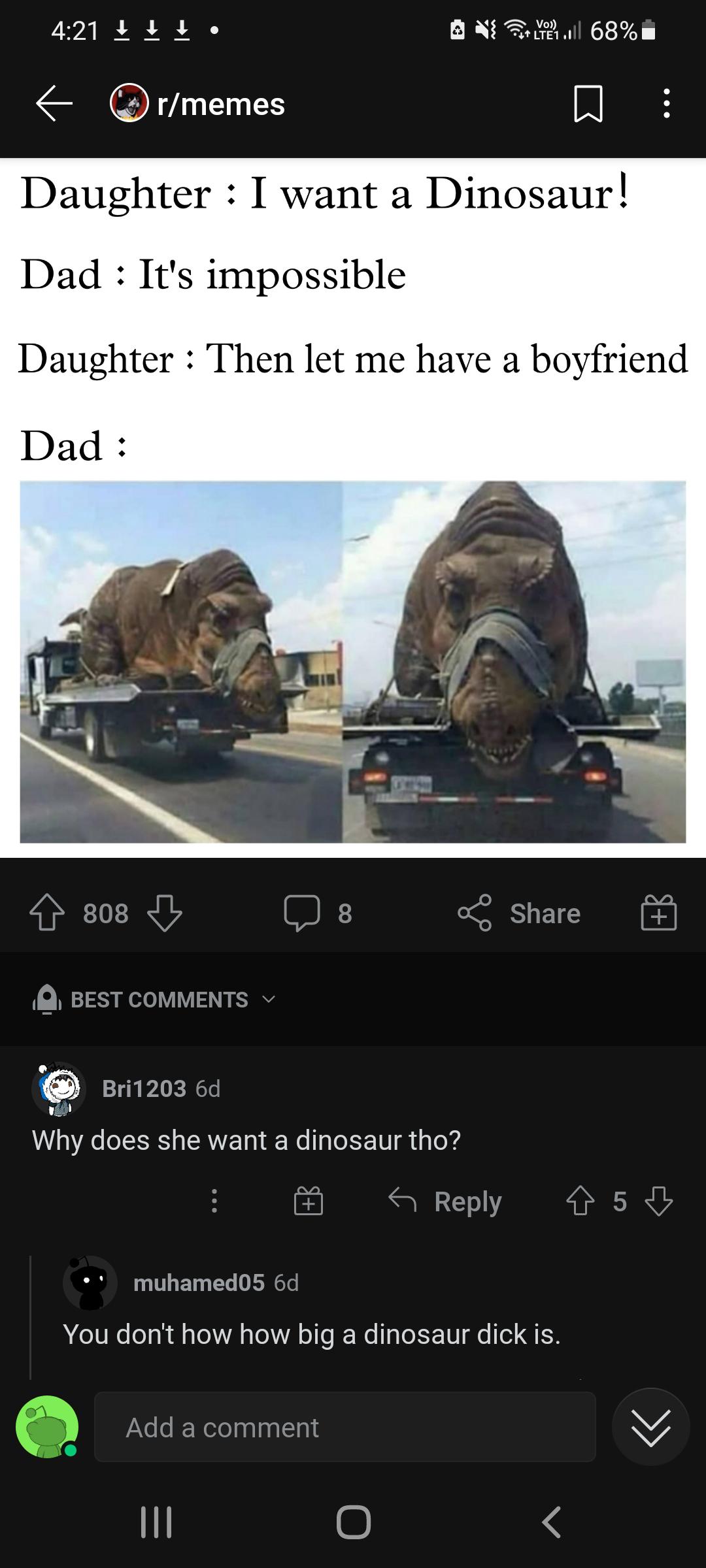Open the three-dot overflow menu in header
This screenshot has height=1568, width=706.
click(x=666, y=105)
